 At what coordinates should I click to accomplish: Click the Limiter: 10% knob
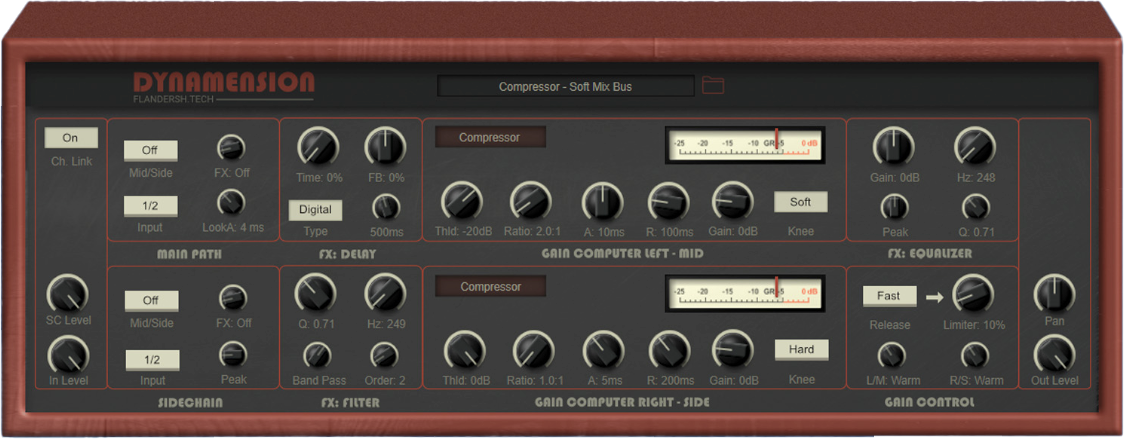[x=973, y=294]
